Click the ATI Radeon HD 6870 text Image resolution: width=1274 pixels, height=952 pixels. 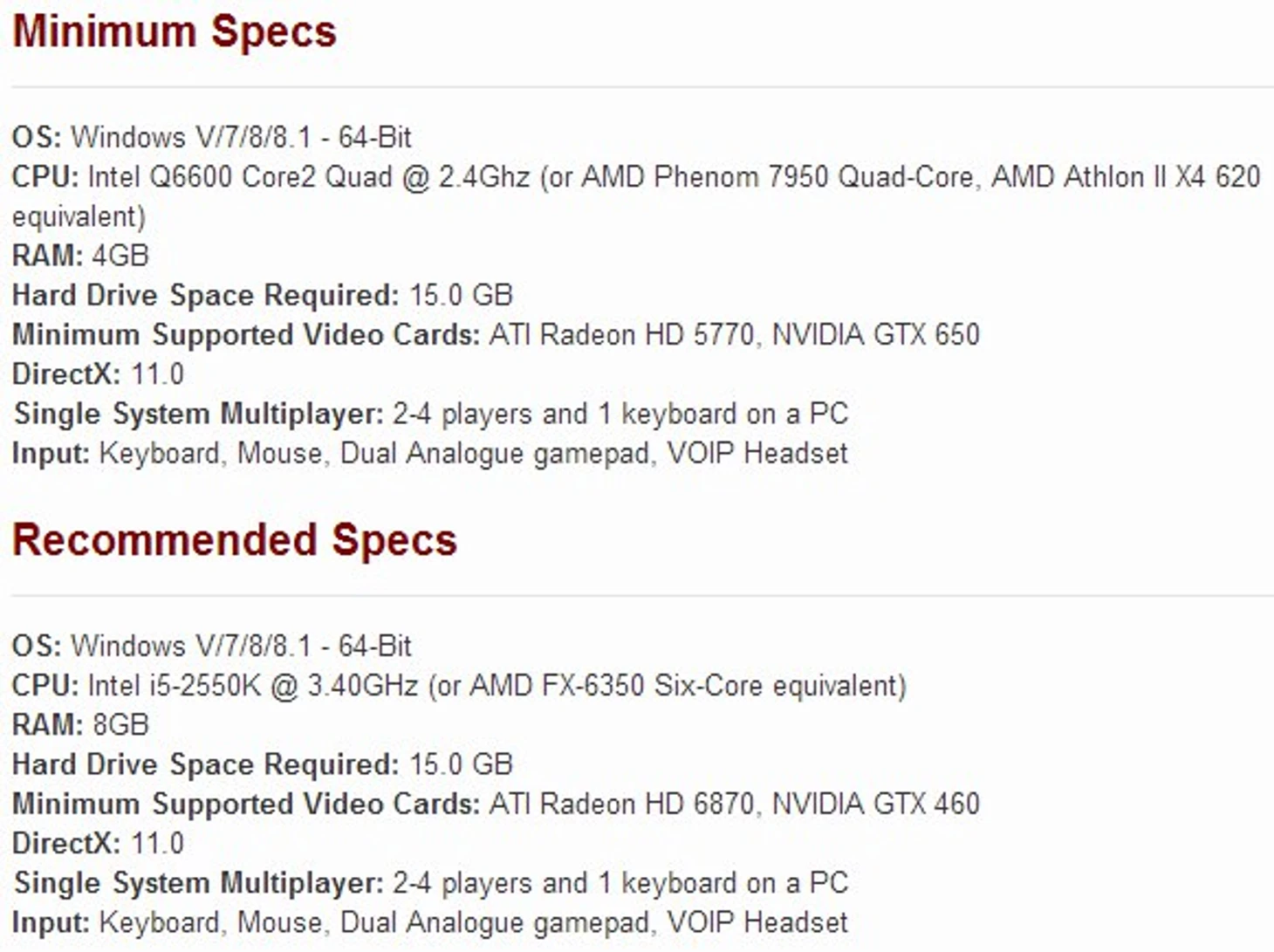coord(621,804)
